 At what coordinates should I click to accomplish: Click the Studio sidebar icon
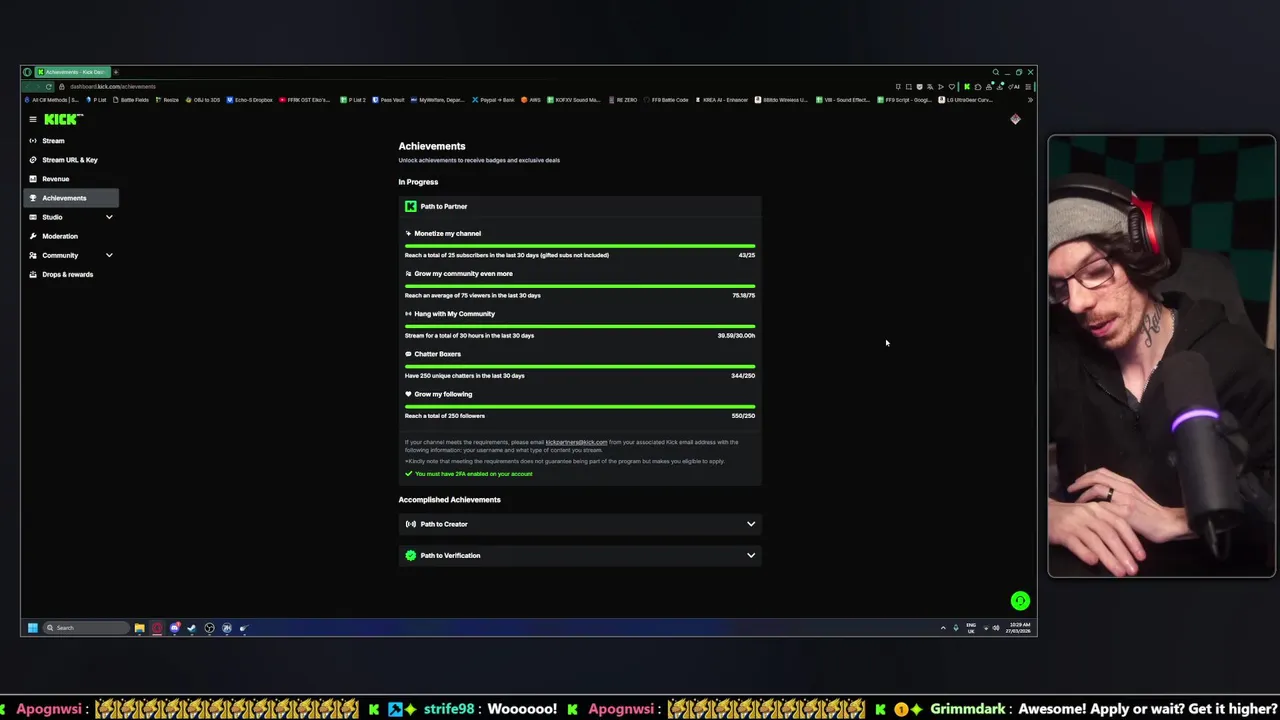[x=33, y=217]
